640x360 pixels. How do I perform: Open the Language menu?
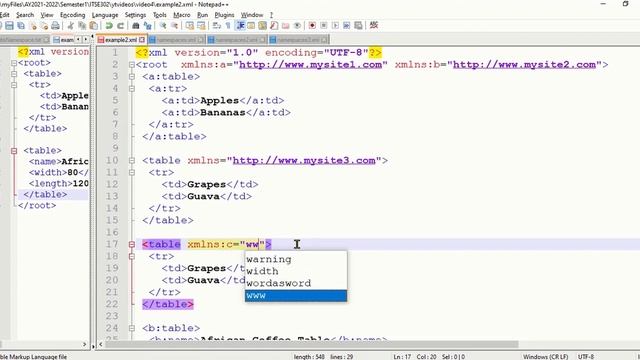tap(105, 15)
